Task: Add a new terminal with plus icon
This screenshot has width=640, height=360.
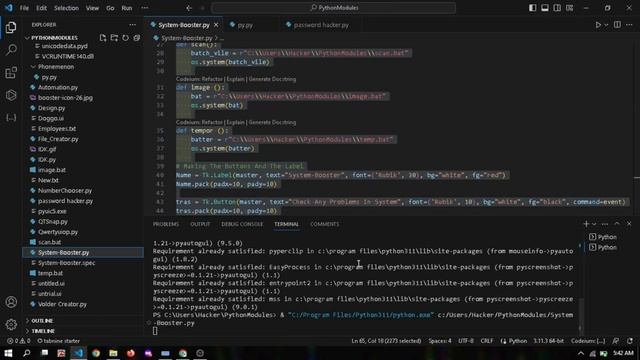Action: point(586,224)
